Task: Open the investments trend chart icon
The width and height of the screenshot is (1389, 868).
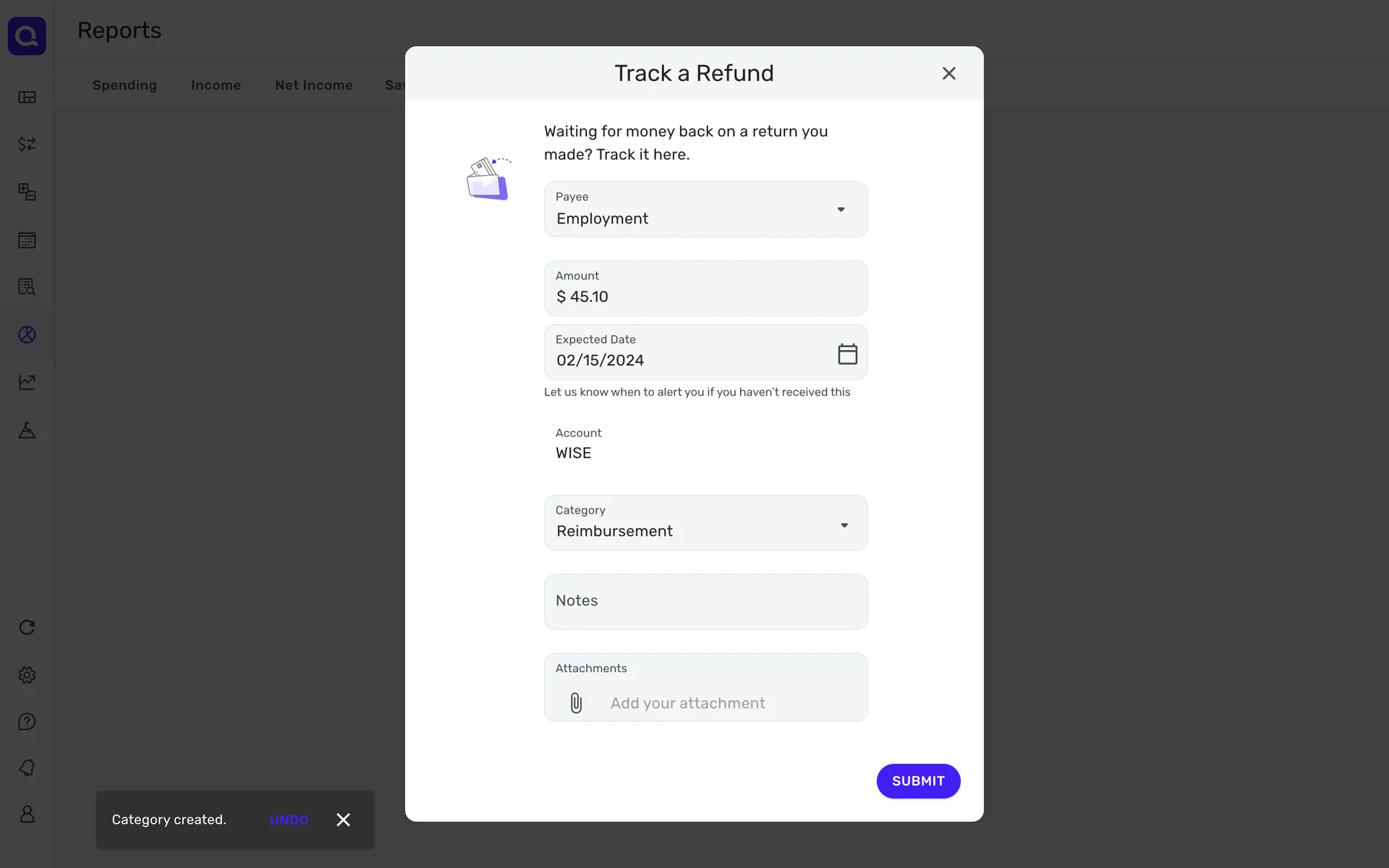Action: (x=27, y=382)
